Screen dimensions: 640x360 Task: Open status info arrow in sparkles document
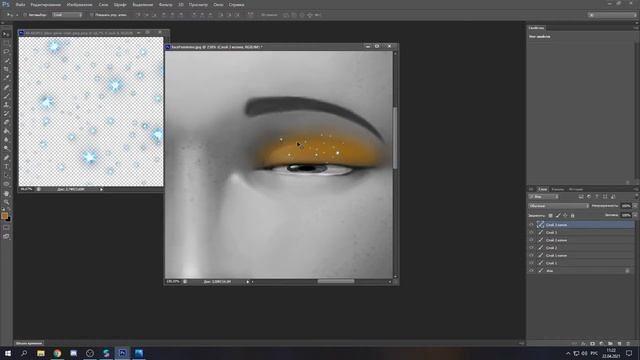(102, 189)
